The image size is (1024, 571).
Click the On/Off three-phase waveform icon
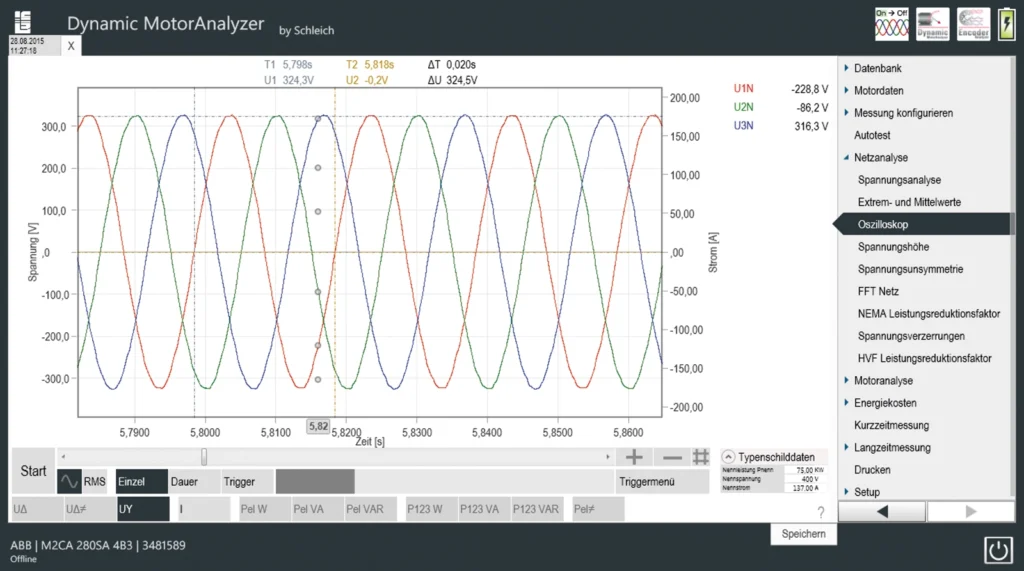(x=892, y=23)
